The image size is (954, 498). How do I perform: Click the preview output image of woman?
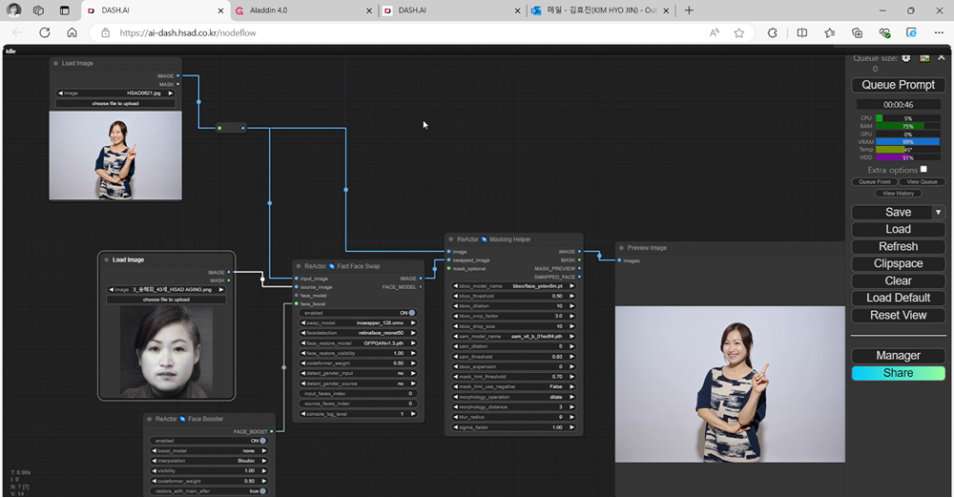click(x=729, y=384)
